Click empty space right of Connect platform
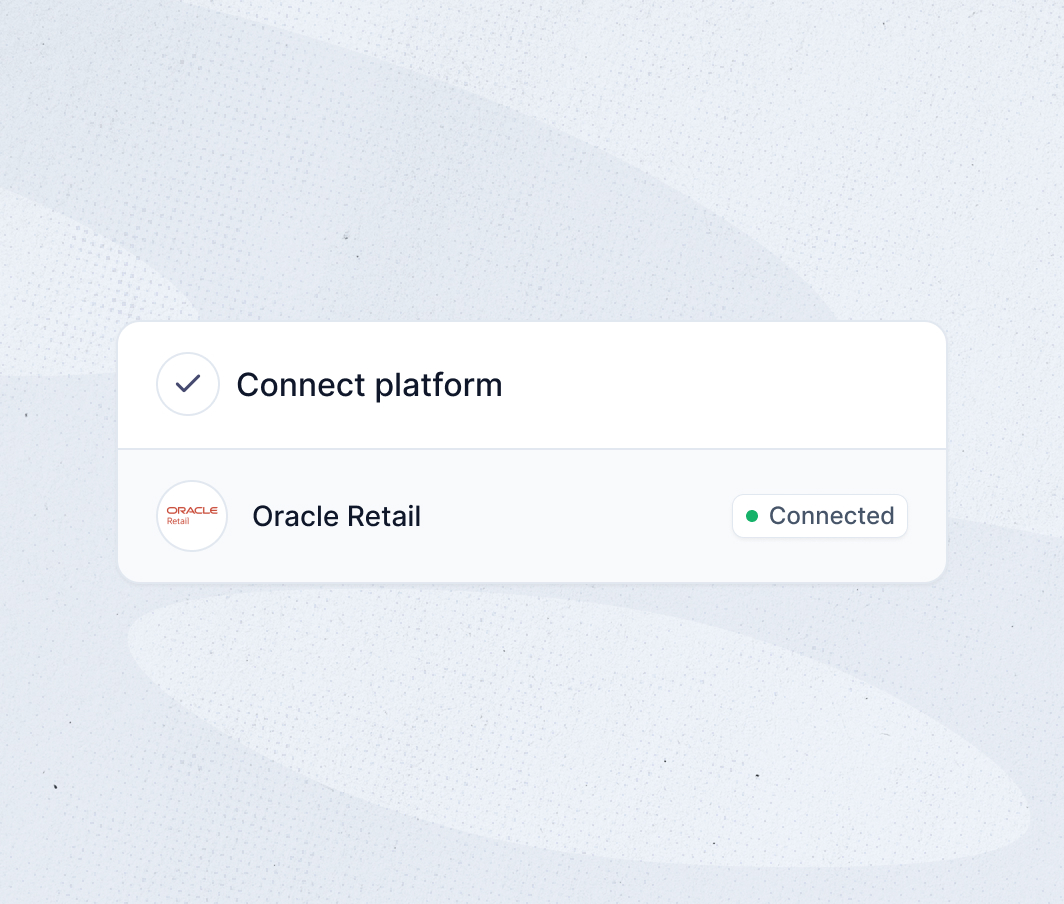This screenshot has width=1064, height=904. 719,385
